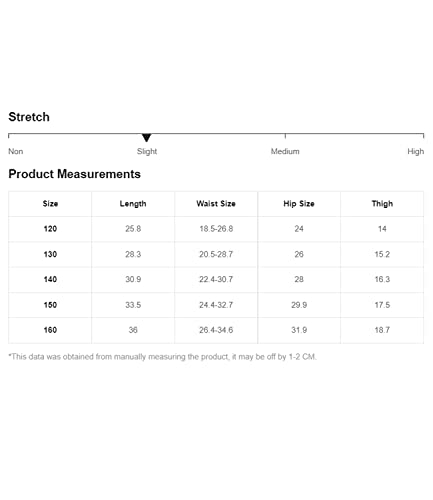Select size 120 row label

point(50,229)
